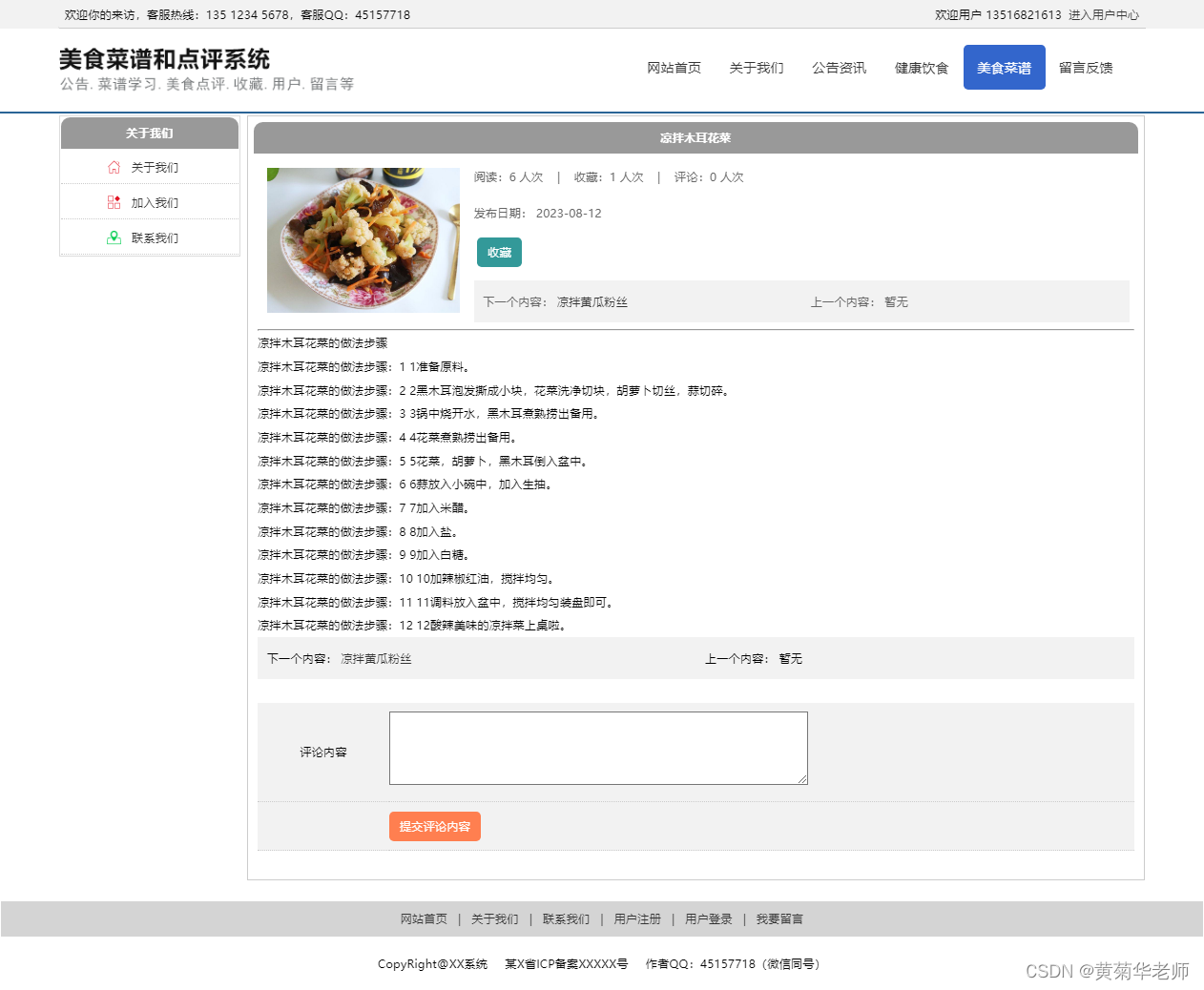Viewport: 1204px width, 990px height.
Task: Select the highlighted 美食菜谱 nav tab
Action: click(1004, 68)
